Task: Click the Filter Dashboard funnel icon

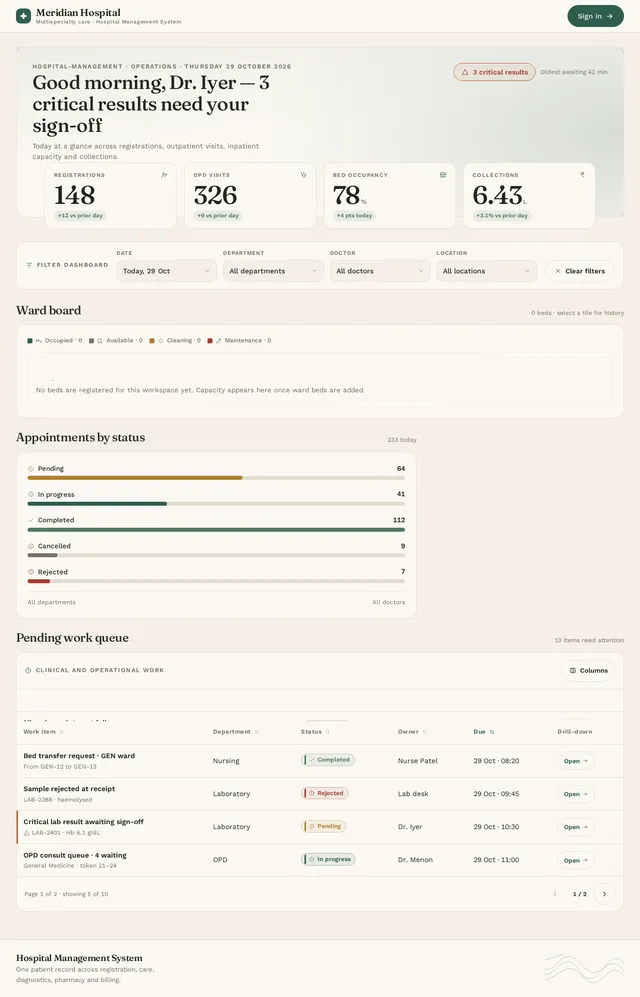Action: [x=29, y=265]
